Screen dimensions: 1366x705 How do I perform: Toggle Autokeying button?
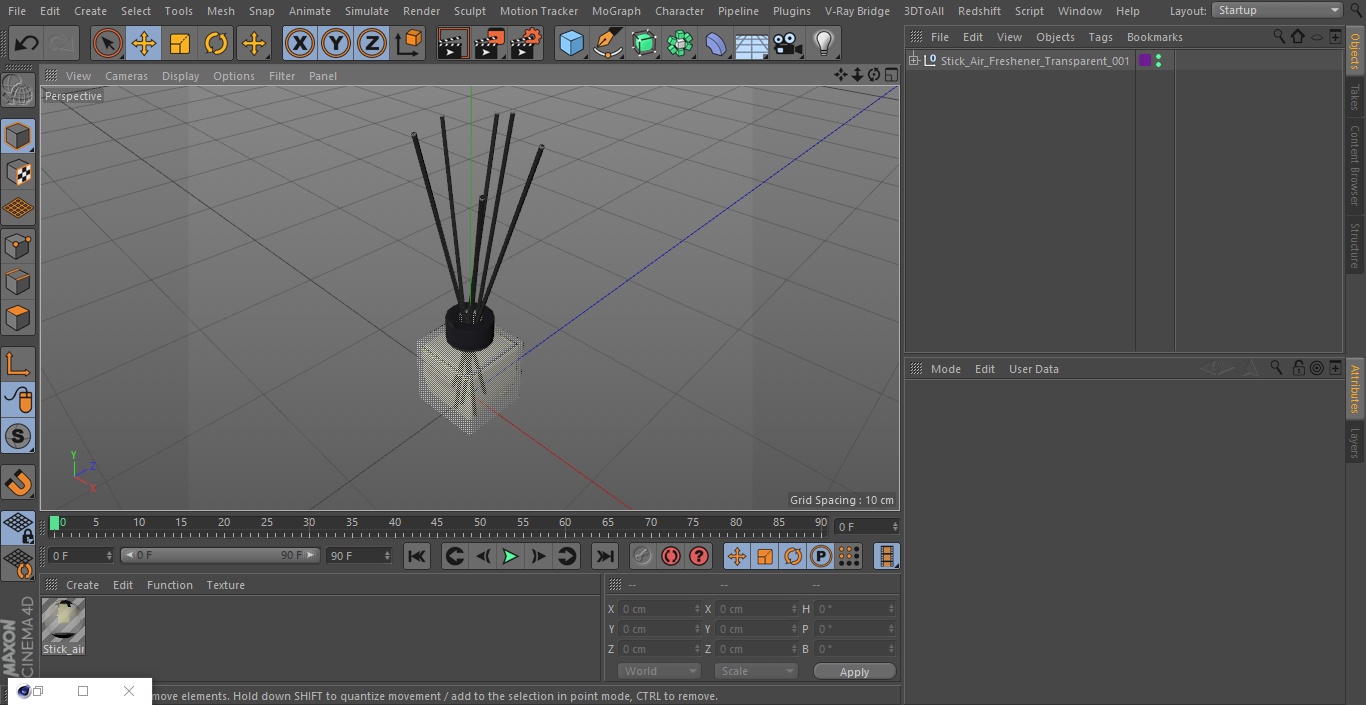coord(671,556)
